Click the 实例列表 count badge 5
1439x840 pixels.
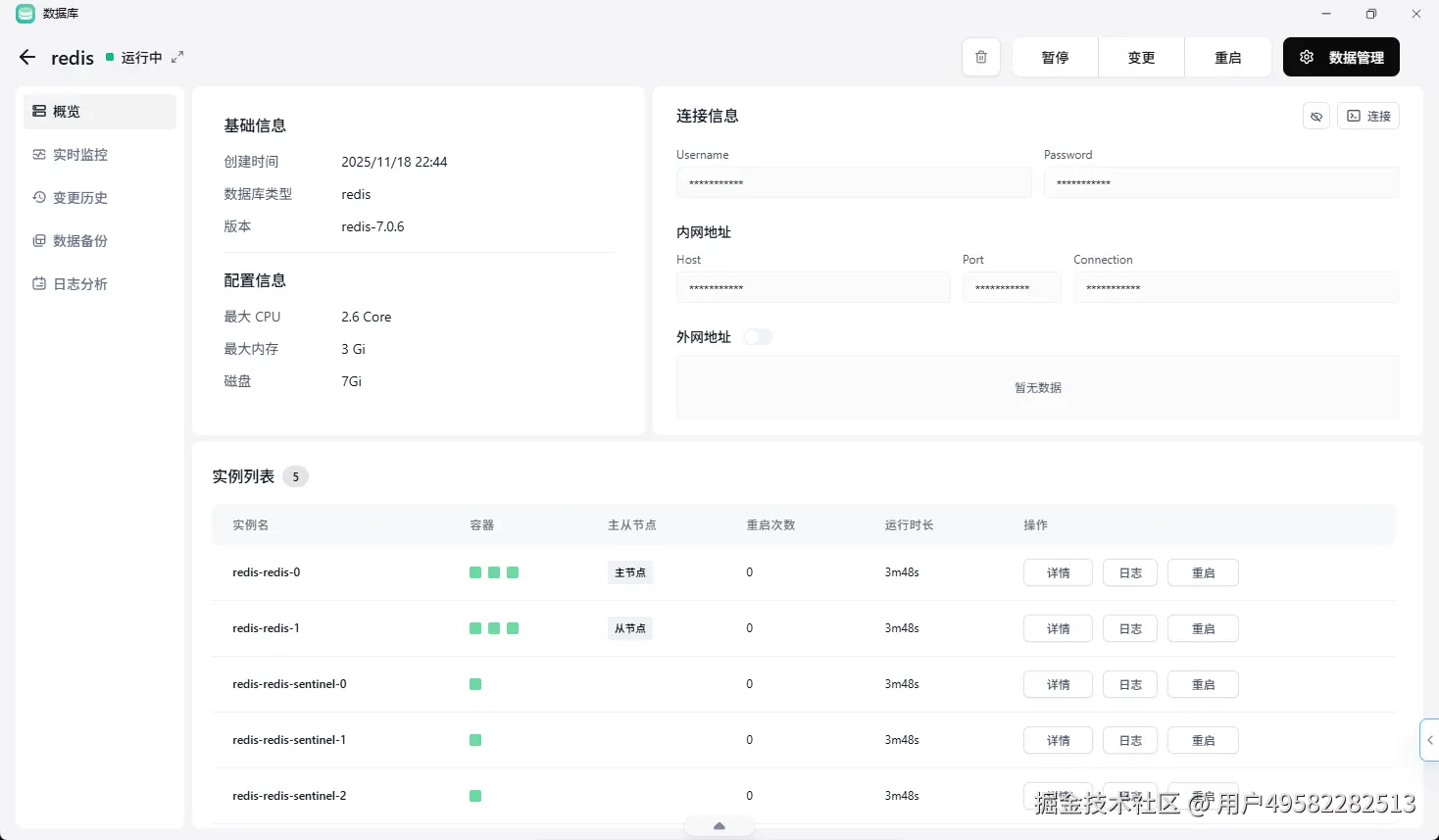(x=295, y=476)
